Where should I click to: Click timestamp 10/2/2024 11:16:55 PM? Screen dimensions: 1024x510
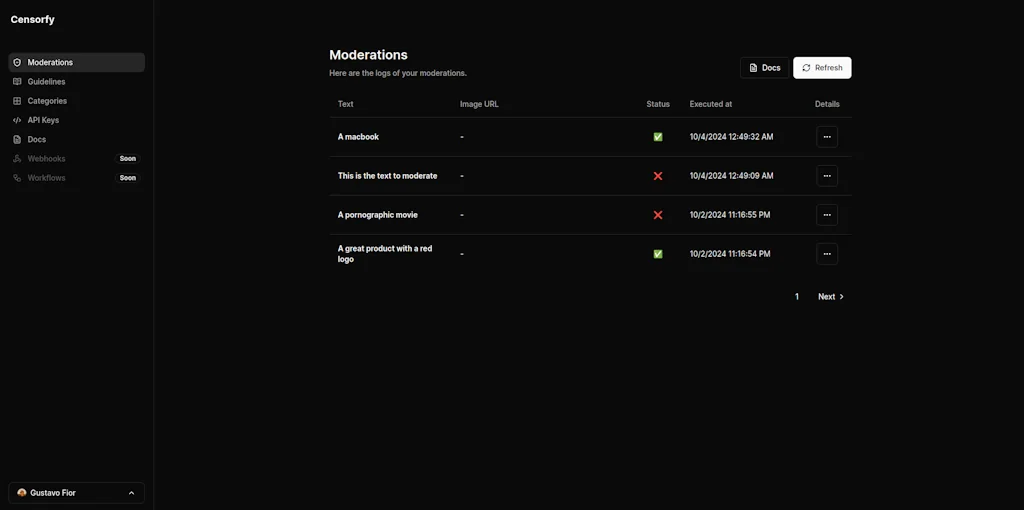pos(729,215)
